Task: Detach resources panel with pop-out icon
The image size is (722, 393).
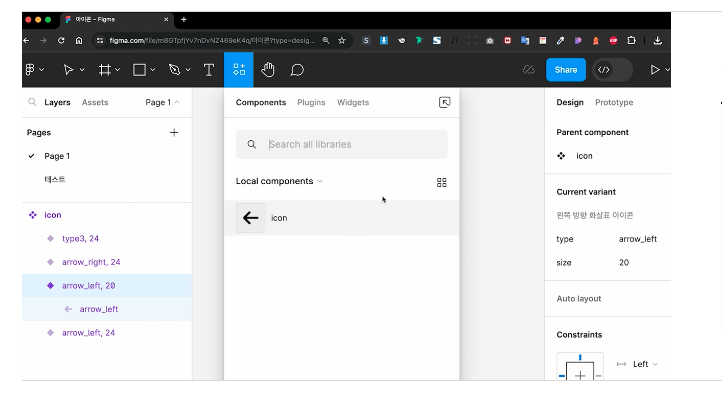Action: point(444,102)
